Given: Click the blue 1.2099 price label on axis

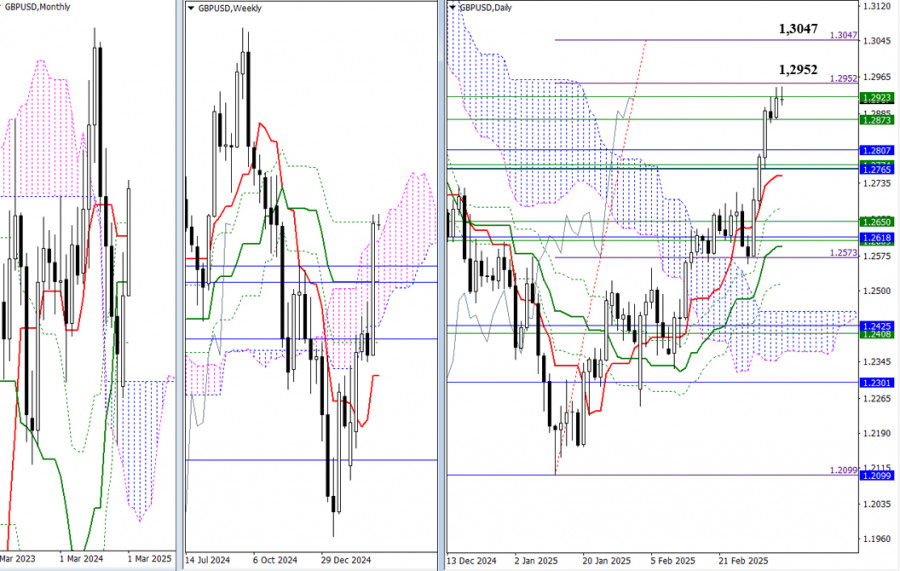Looking at the screenshot, I should coord(876,475).
